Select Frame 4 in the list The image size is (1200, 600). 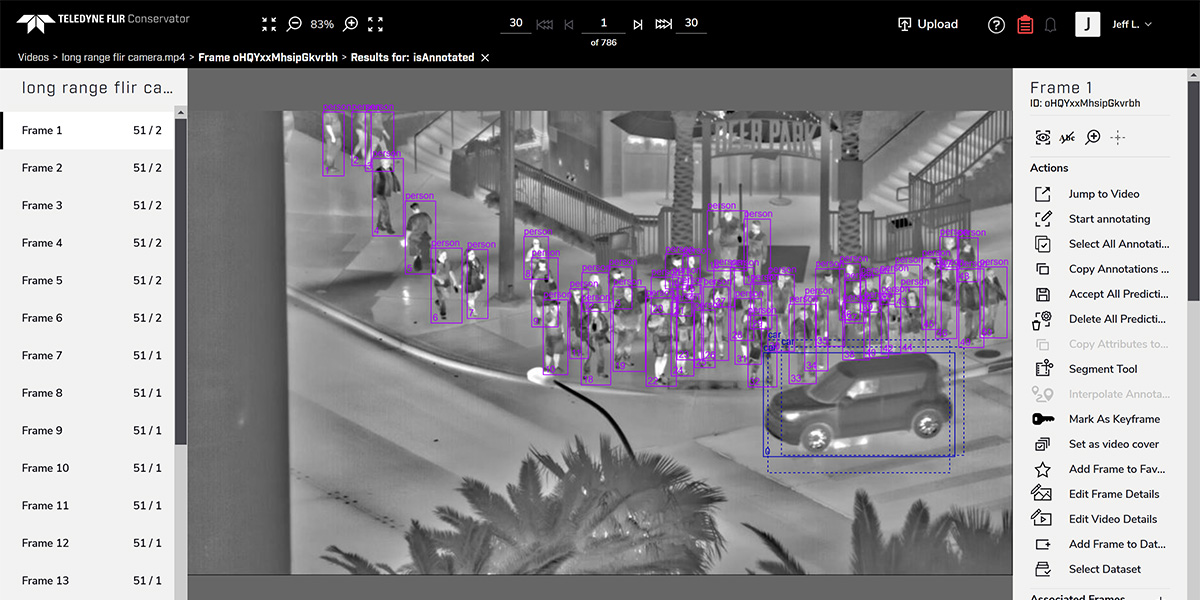tap(87, 243)
